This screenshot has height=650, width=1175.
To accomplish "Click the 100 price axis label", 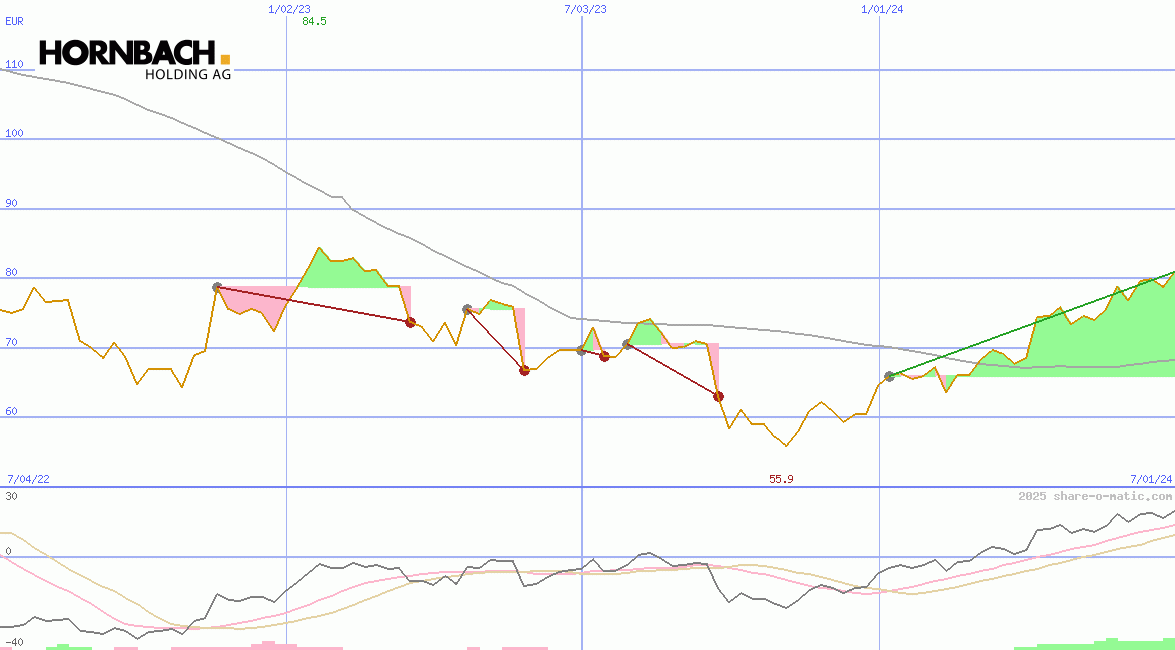I will tap(14, 133).
